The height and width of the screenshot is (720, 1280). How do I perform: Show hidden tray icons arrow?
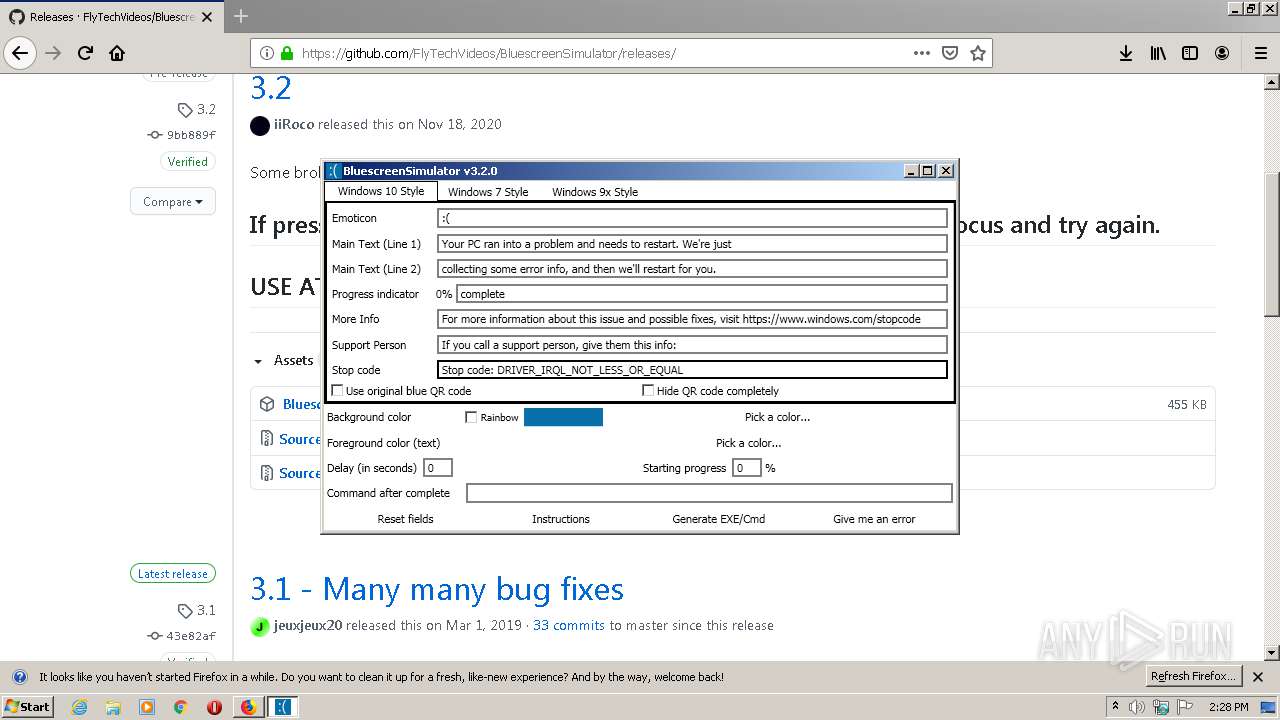(x=1116, y=707)
